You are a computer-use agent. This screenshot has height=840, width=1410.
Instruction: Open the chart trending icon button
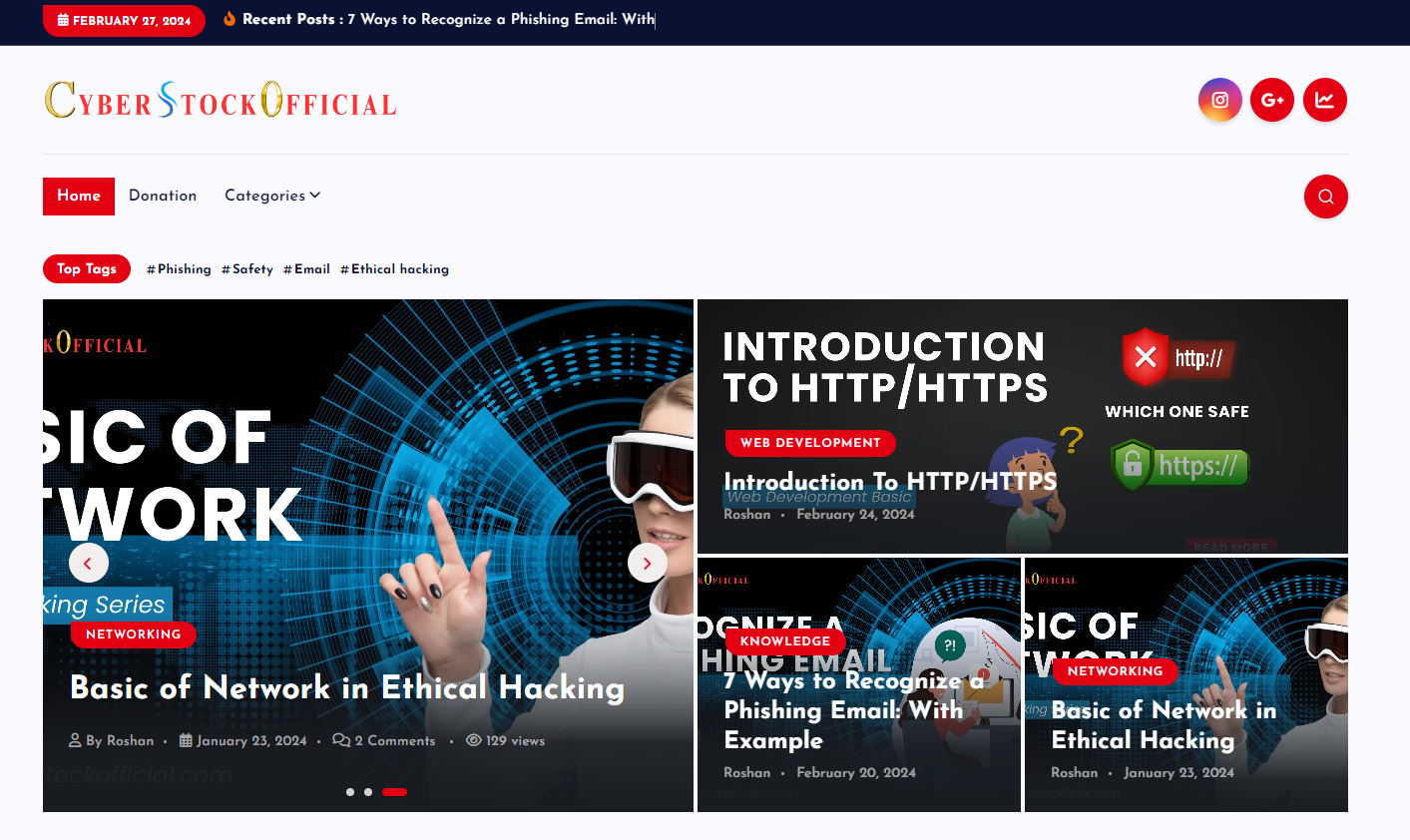[x=1324, y=100]
